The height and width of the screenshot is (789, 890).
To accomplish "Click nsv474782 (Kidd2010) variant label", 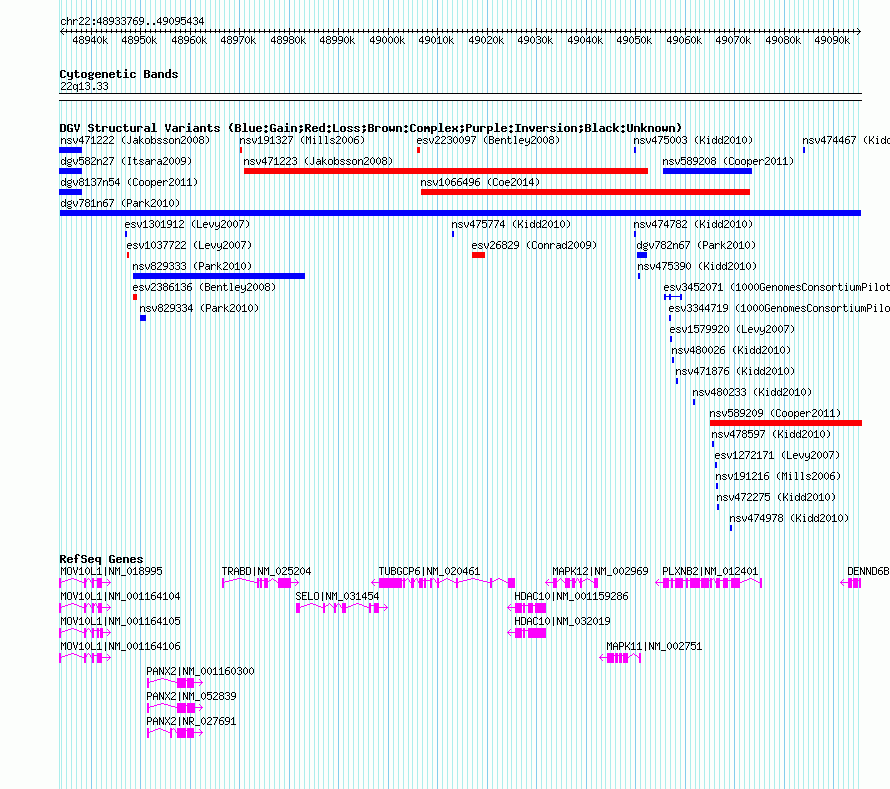I will [693, 224].
